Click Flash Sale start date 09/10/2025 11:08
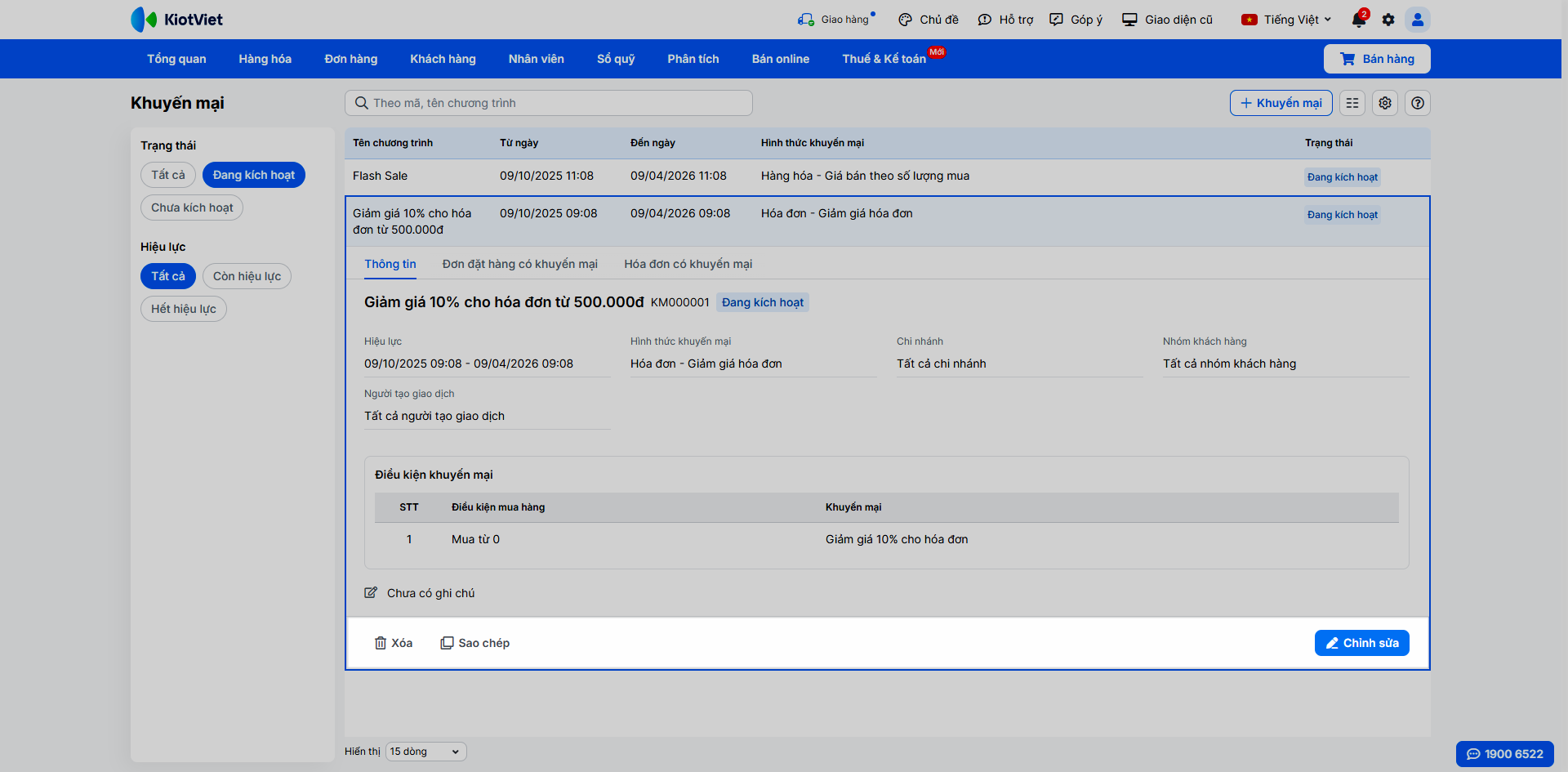 click(547, 176)
